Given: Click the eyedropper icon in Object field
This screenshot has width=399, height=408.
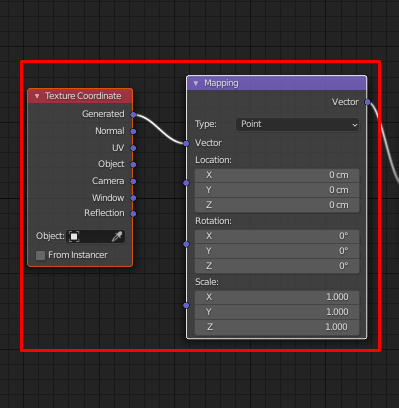Looking at the screenshot, I should point(117,236).
